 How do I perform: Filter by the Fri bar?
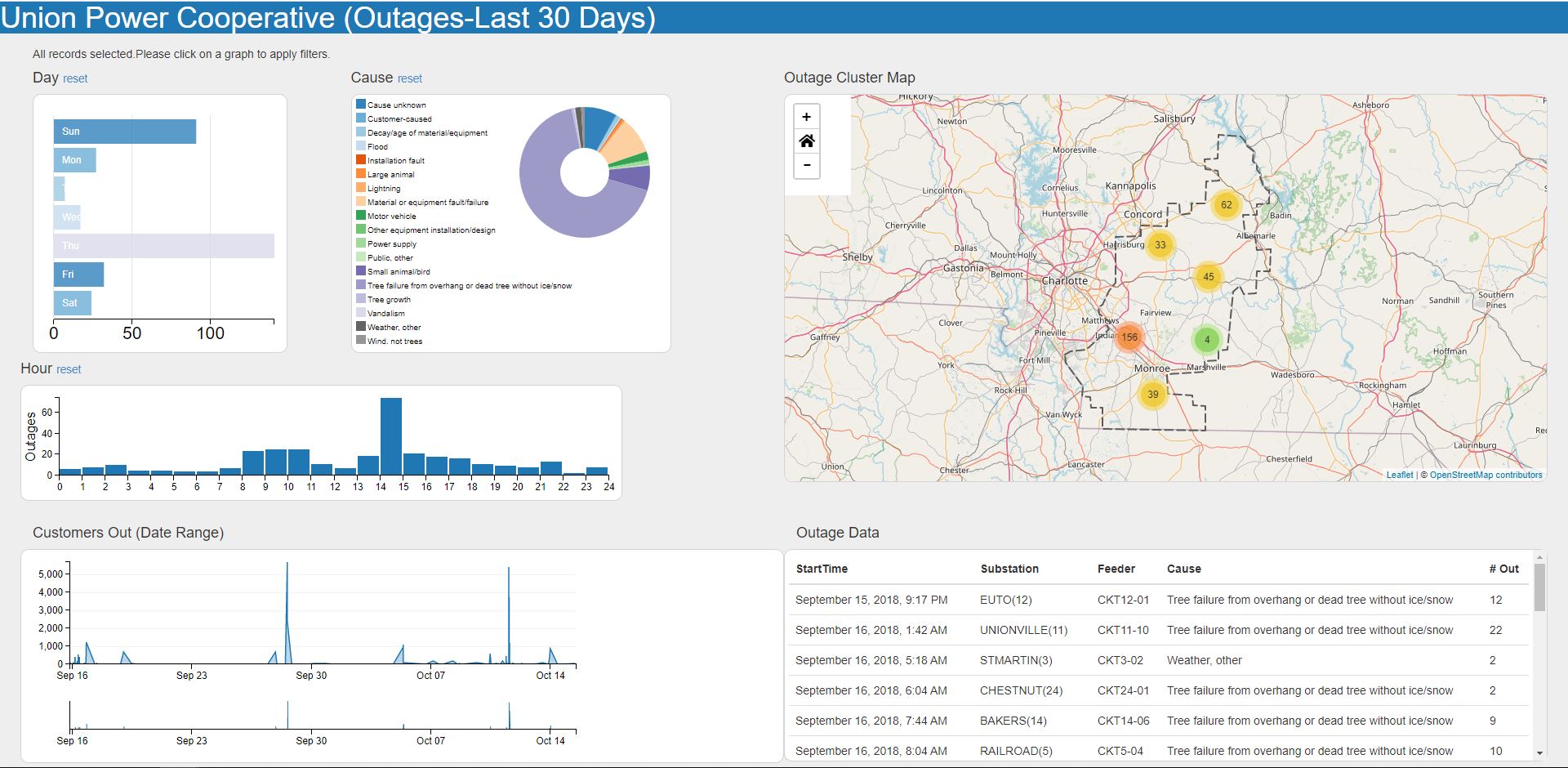pyautogui.click(x=78, y=275)
